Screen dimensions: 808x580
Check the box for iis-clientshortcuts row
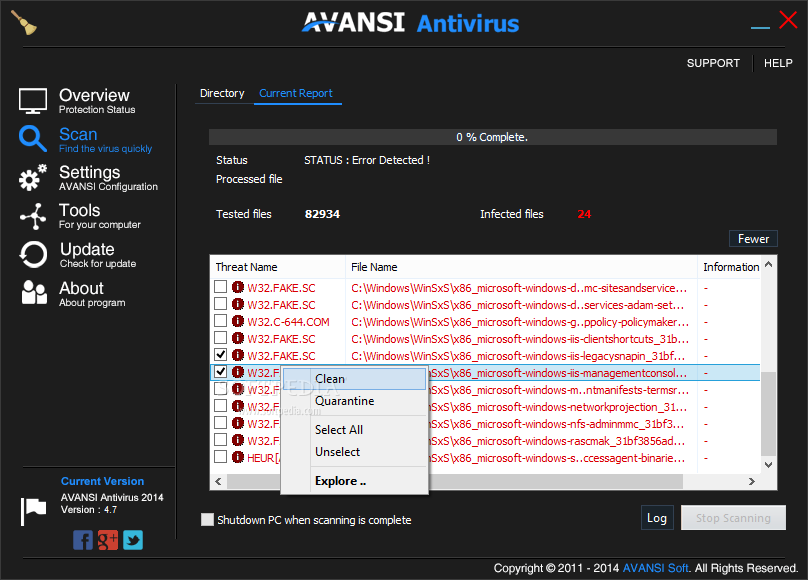pos(221,337)
